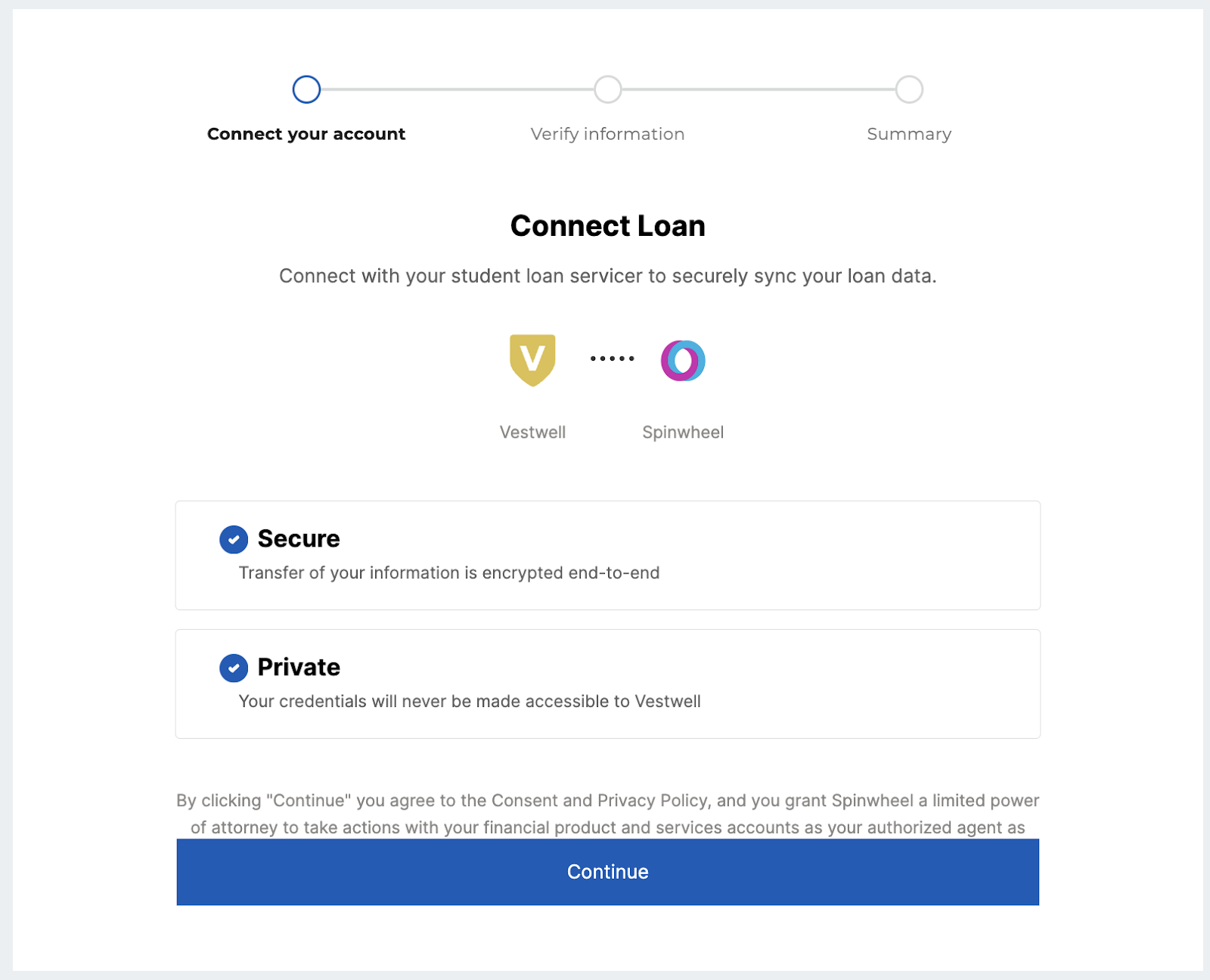Click the Vestwell shield logo icon
This screenshot has width=1210, height=980.
pos(532,360)
